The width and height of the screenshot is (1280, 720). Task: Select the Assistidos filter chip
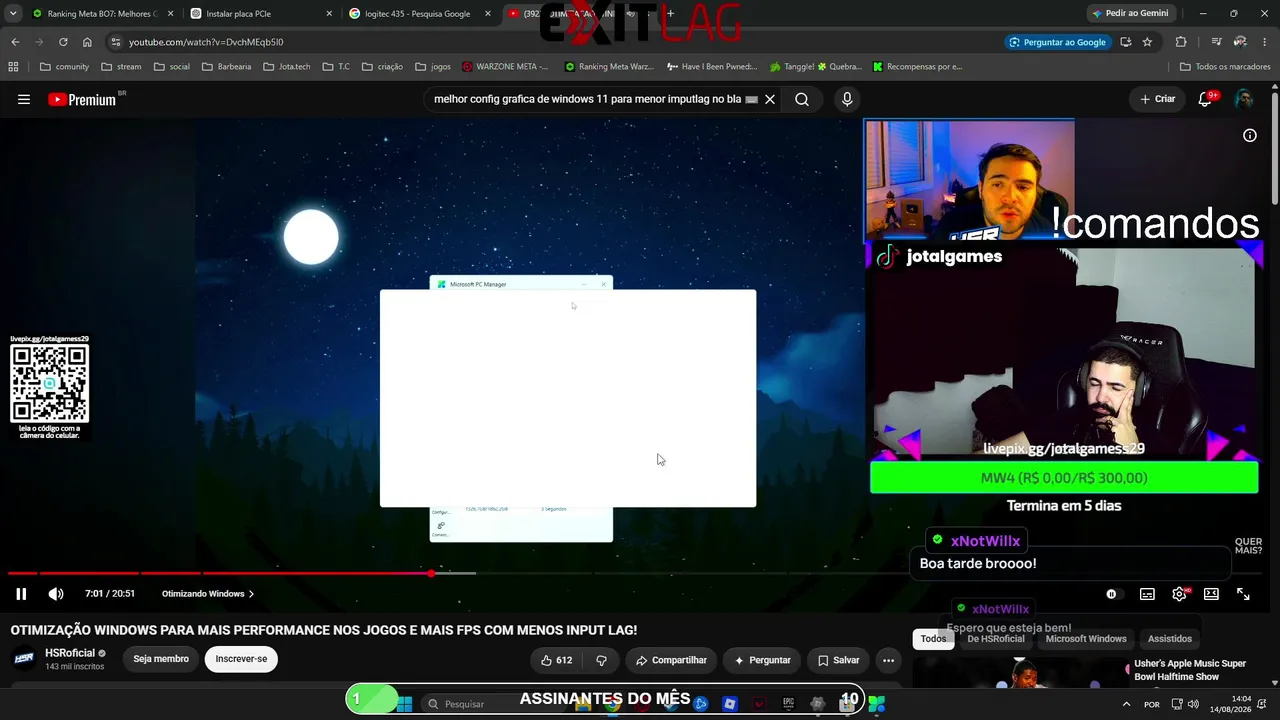(1170, 639)
